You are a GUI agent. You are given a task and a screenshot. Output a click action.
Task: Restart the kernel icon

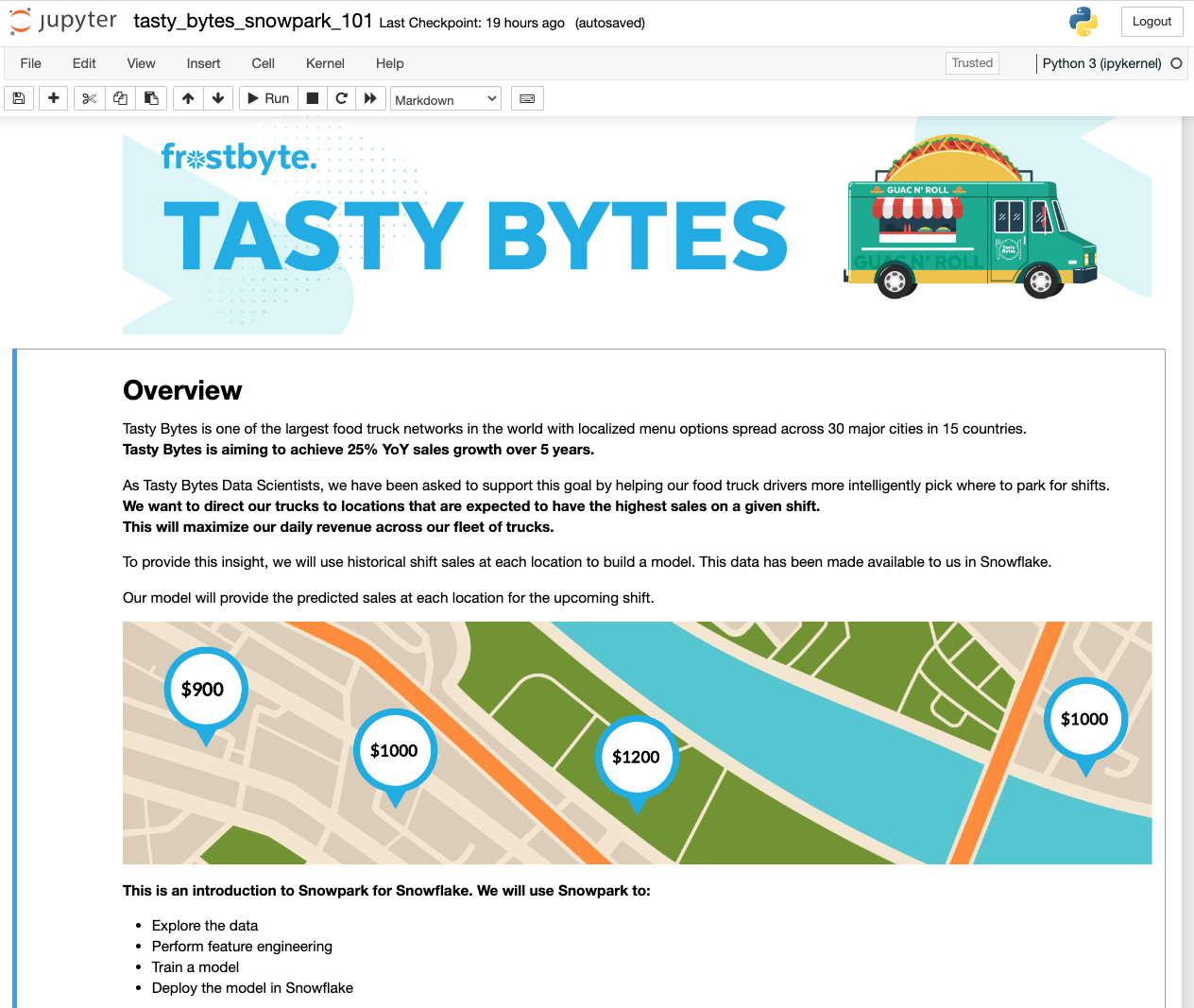[342, 98]
